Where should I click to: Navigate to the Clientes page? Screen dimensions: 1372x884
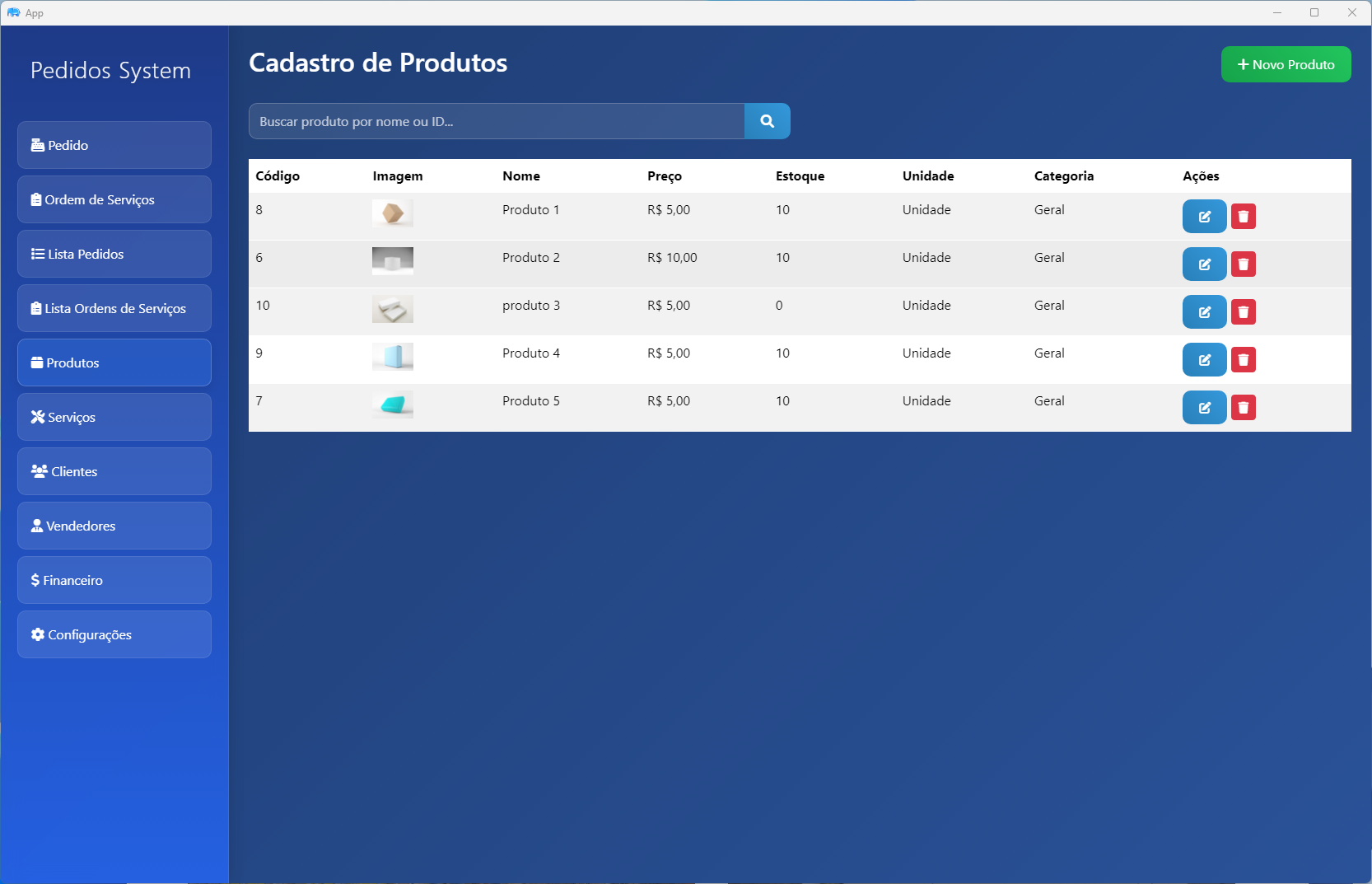(x=114, y=471)
